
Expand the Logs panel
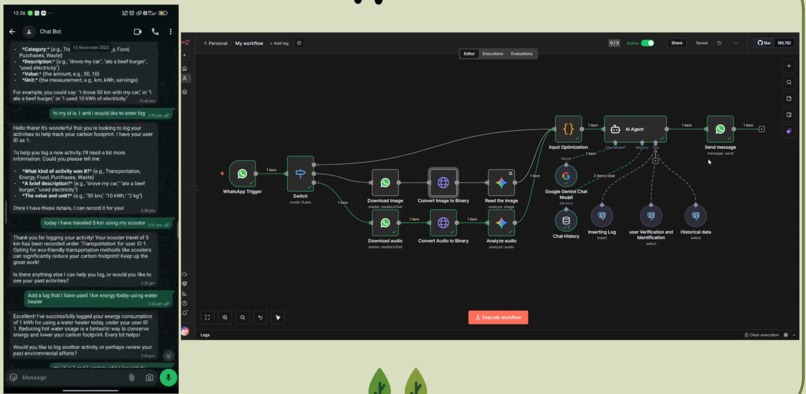(794, 335)
